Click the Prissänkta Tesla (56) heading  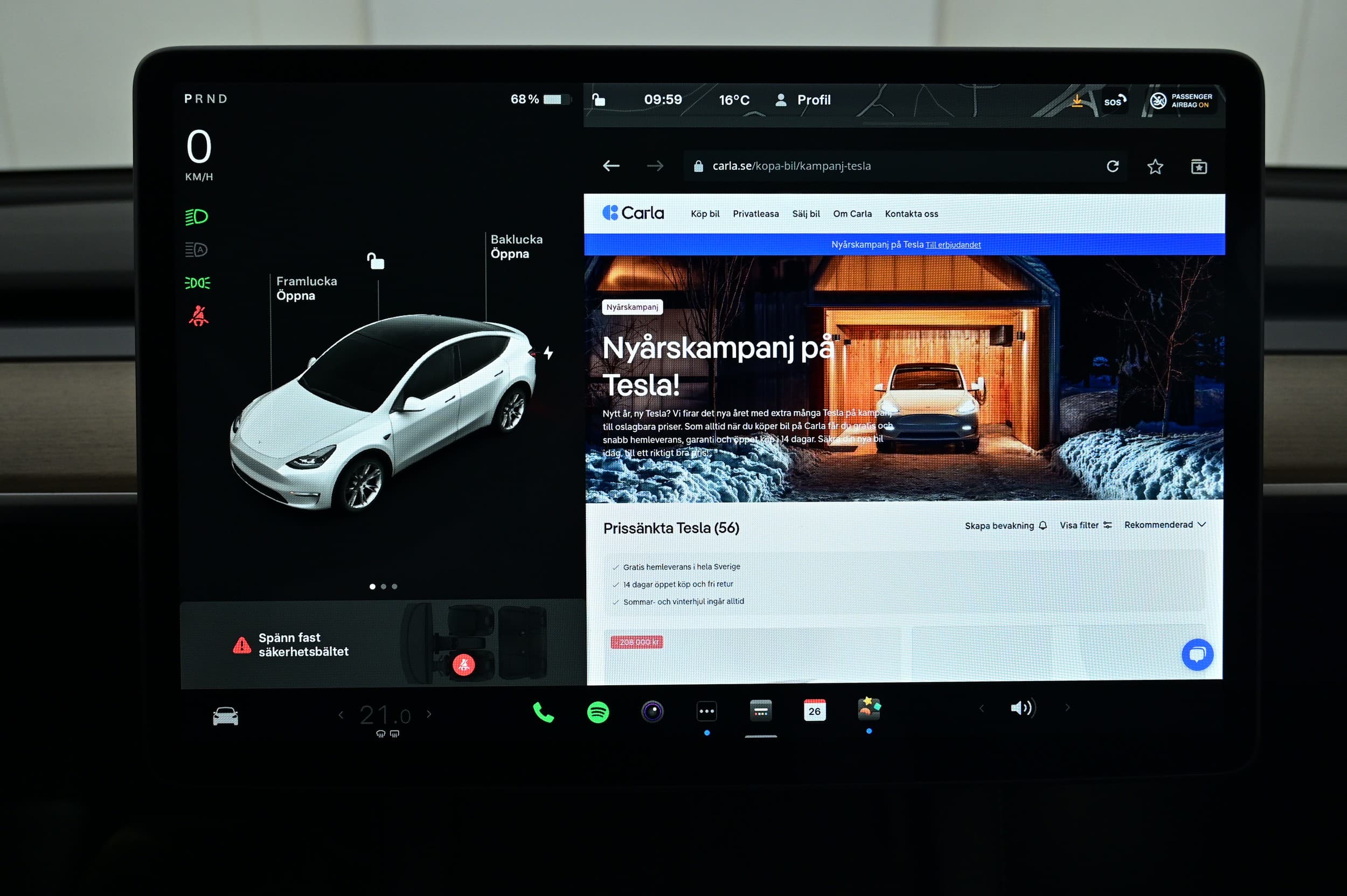coord(671,528)
